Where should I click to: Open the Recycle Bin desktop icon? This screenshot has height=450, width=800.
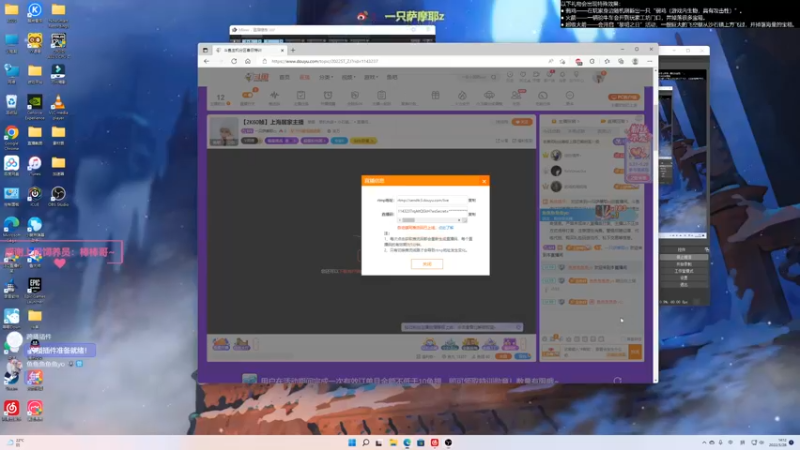pos(11,105)
